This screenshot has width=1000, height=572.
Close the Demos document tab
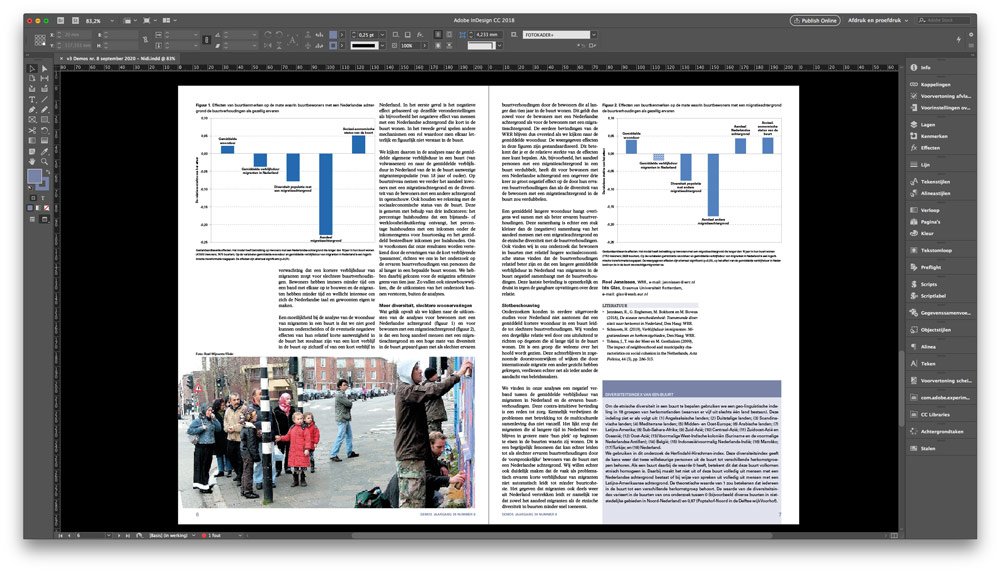pyautogui.click(x=61, y=58)
